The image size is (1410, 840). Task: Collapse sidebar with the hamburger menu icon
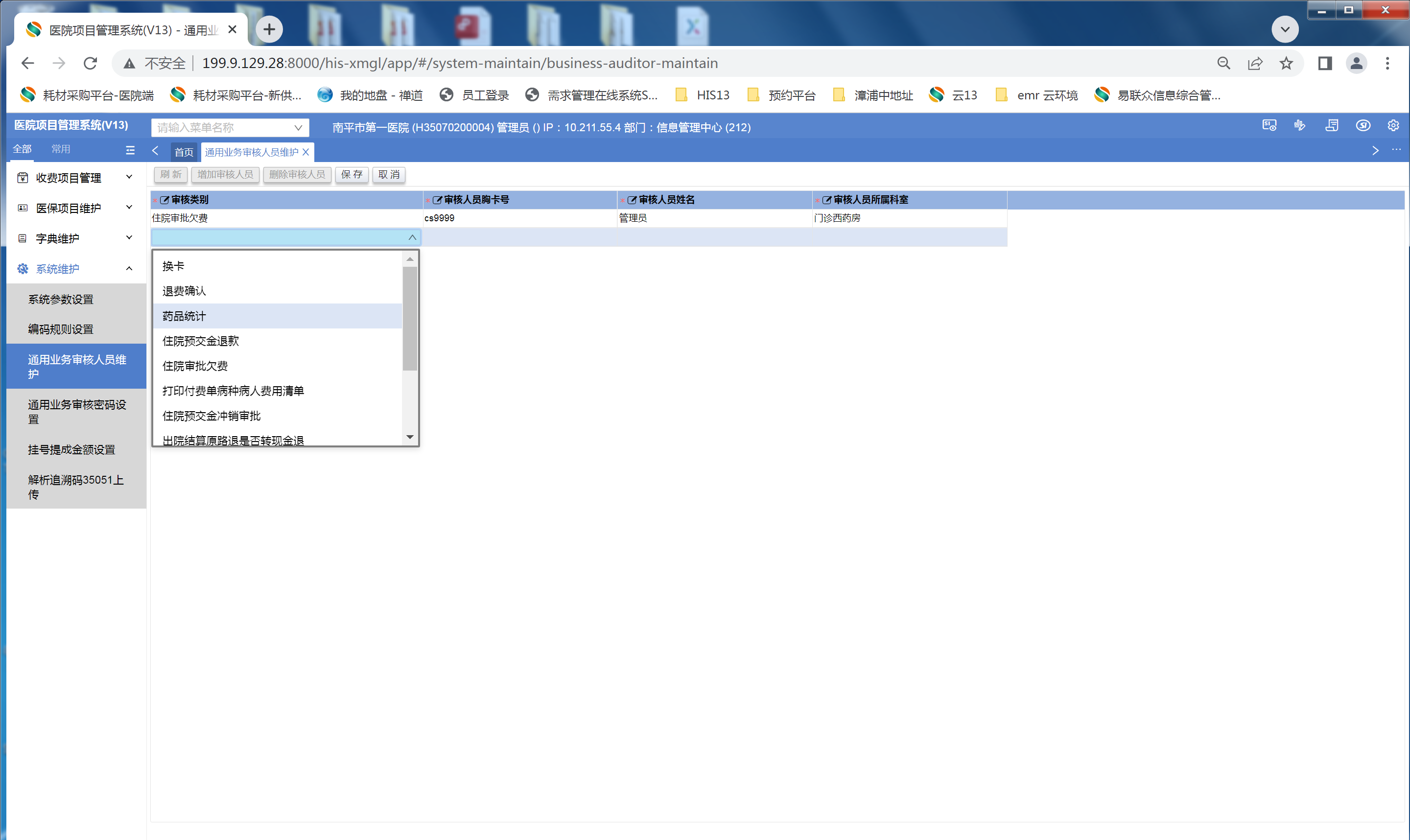click(x=130, y=150)
